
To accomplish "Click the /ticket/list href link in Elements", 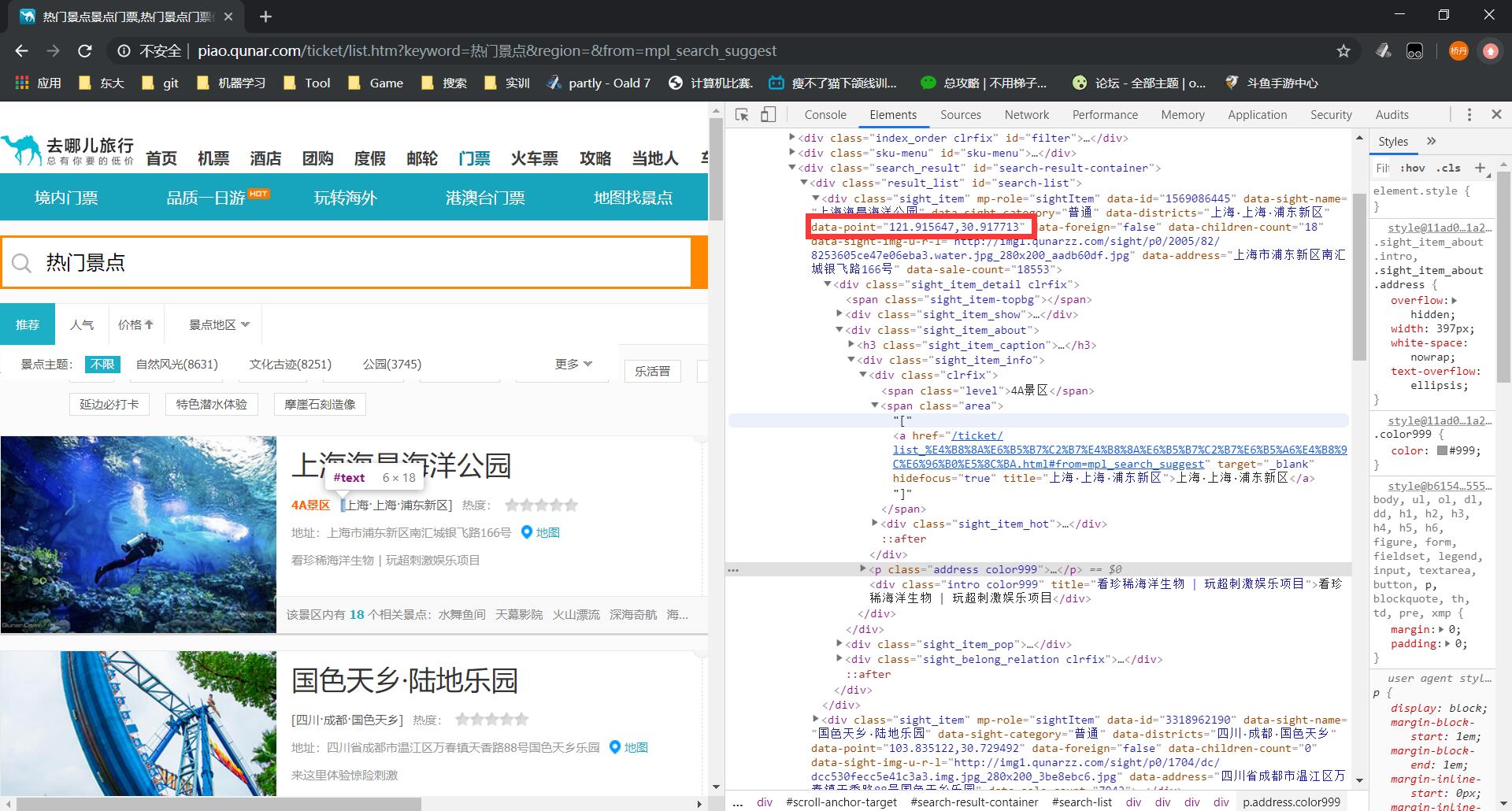I will click(1119, 450).
